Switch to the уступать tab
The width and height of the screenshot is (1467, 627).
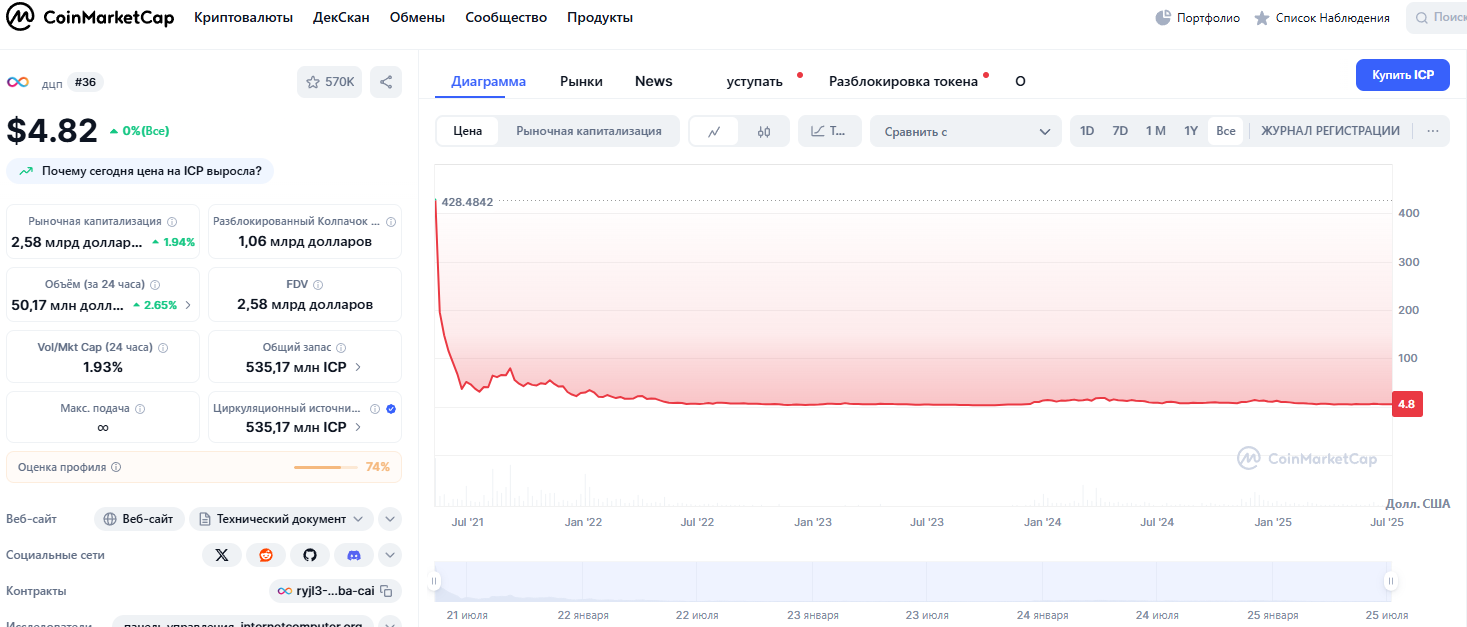pyautogui.click(x=755, y=81)
